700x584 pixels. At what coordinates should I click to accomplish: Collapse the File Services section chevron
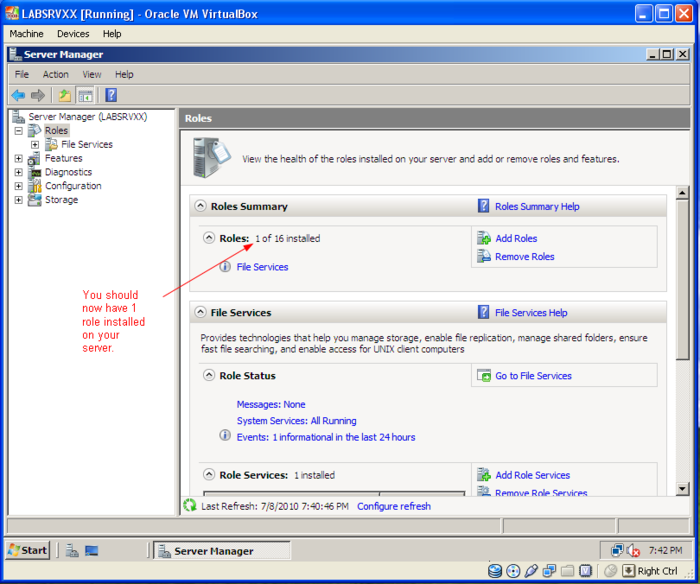198,312
